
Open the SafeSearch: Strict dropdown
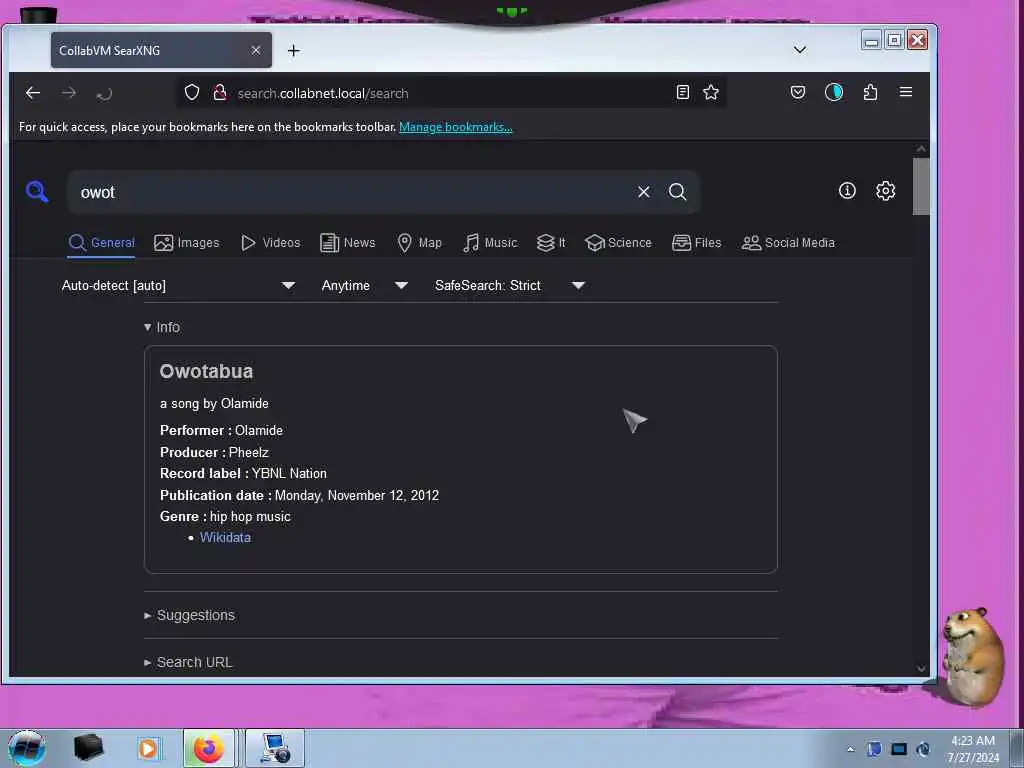(x=509, y=285)
